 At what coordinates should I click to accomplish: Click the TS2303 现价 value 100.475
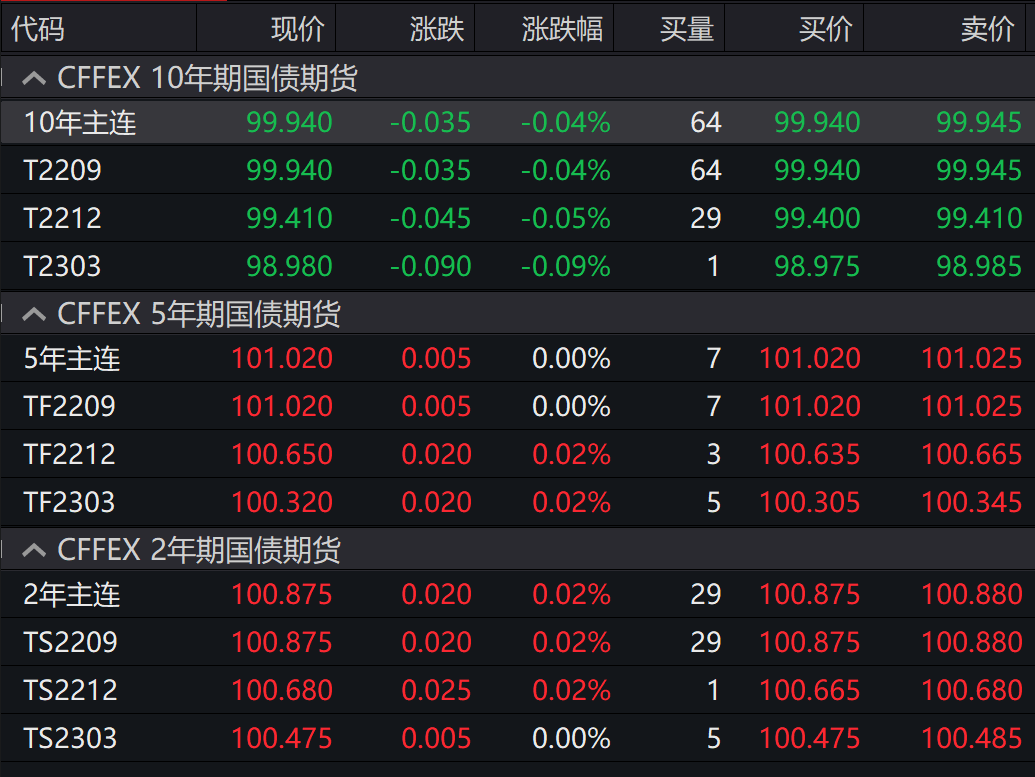tap(282, 739)
